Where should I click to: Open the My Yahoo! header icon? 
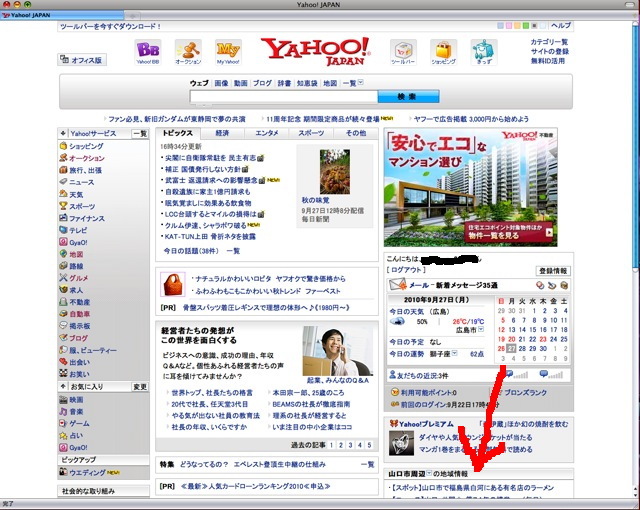pos(228,52)
